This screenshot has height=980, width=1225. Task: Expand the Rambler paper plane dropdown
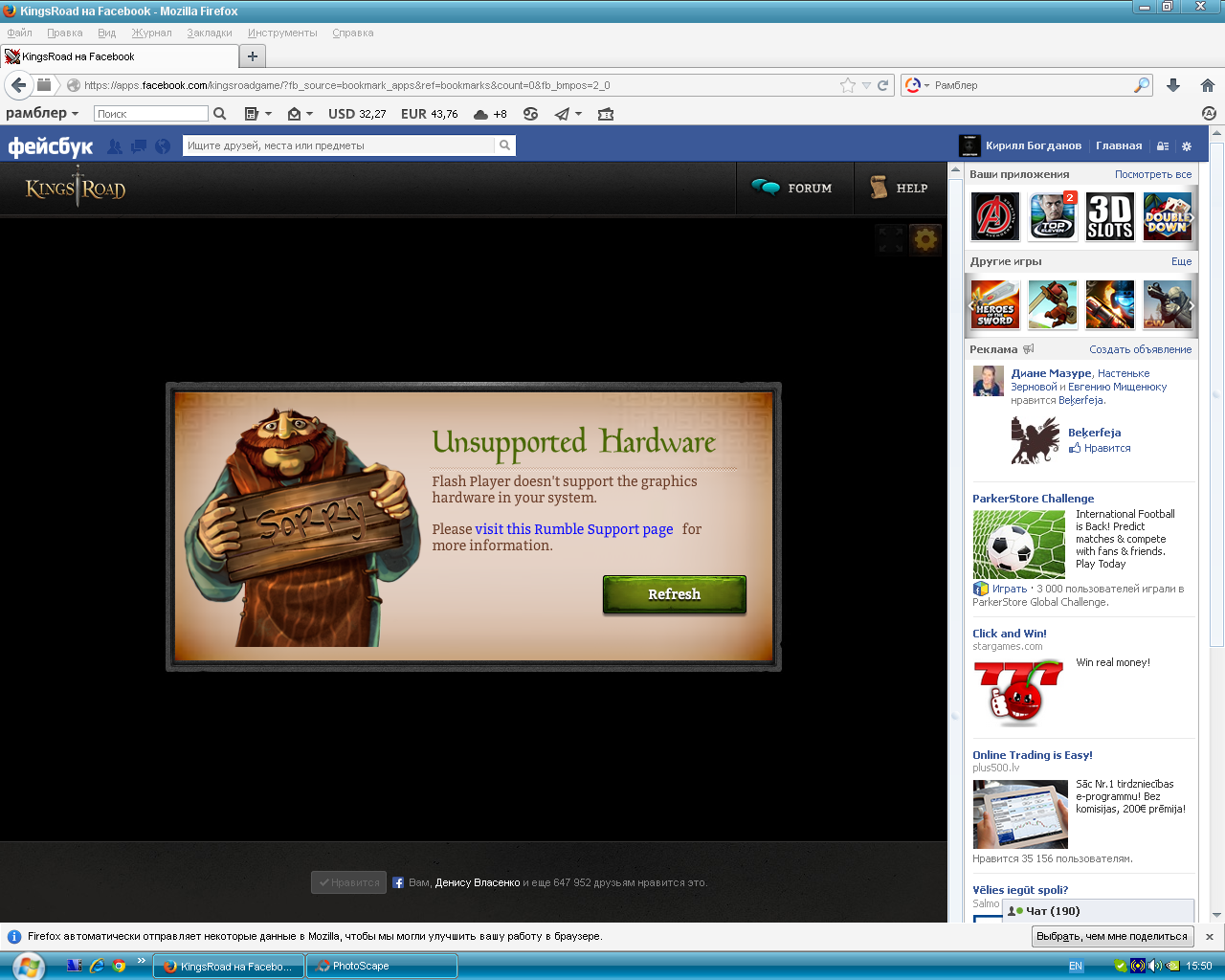578,114
